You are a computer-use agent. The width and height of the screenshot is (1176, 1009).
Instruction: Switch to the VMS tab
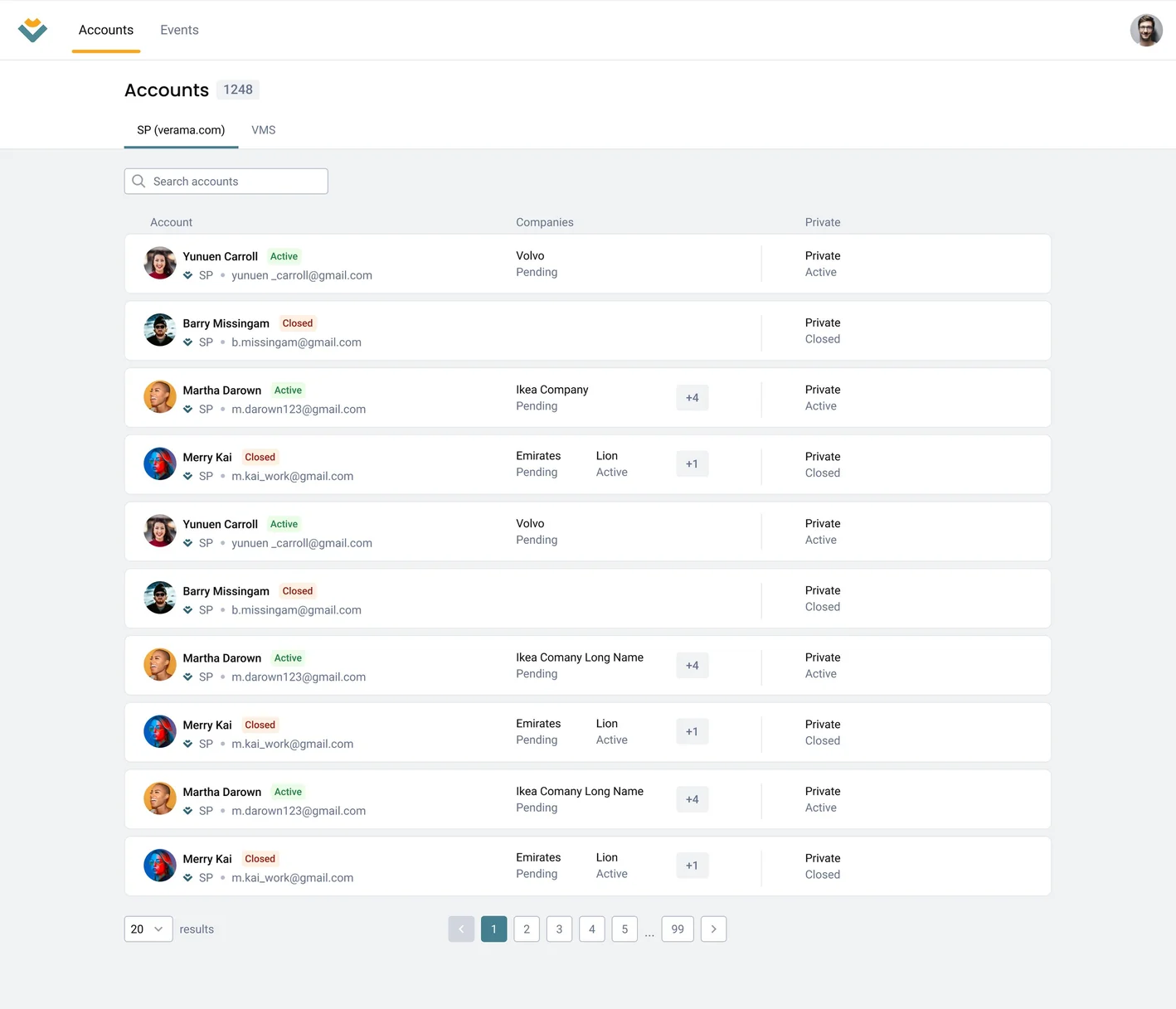tap(264, 130)
